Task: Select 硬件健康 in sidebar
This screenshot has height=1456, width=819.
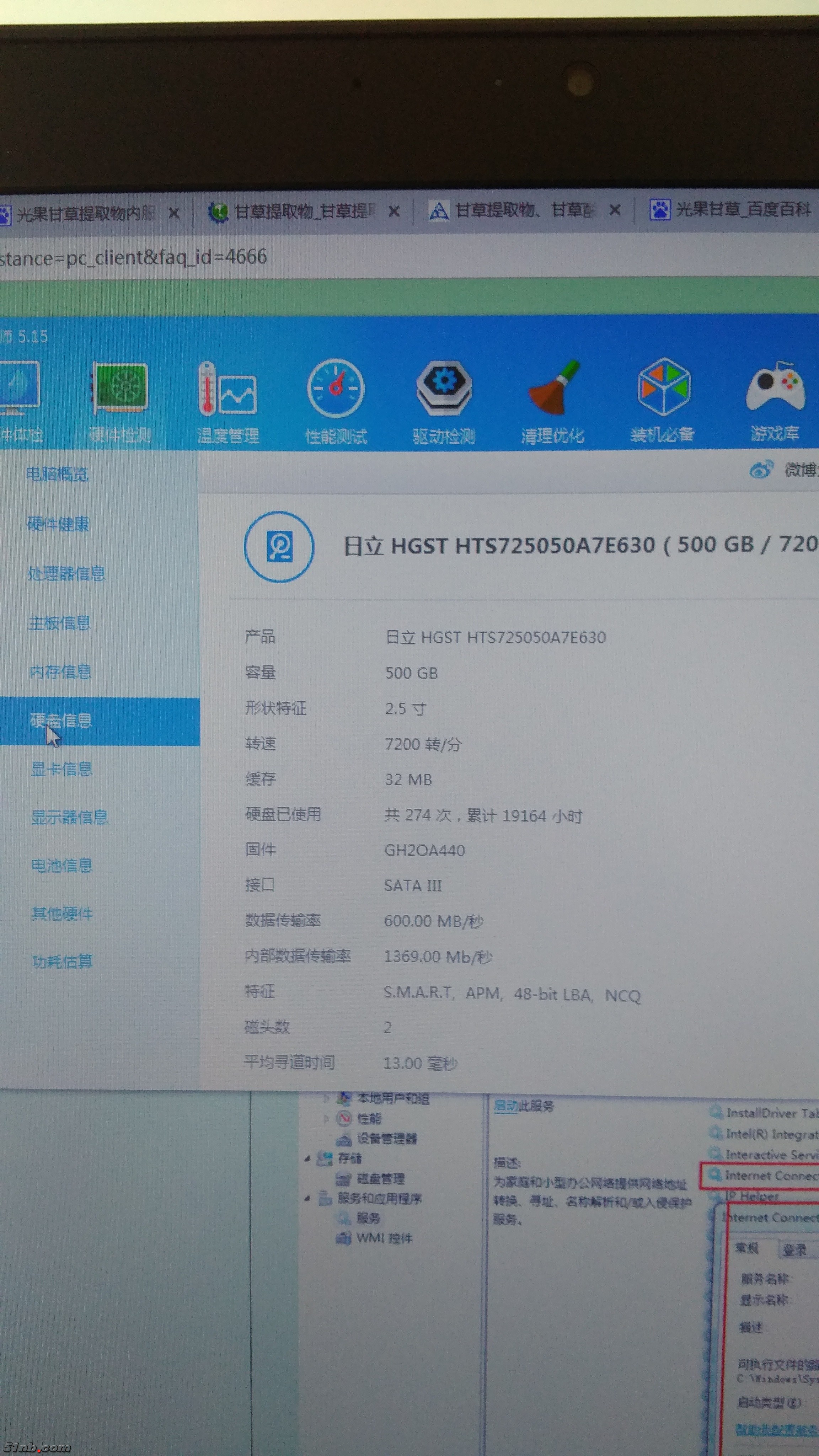Action: [x=58, y=523]
